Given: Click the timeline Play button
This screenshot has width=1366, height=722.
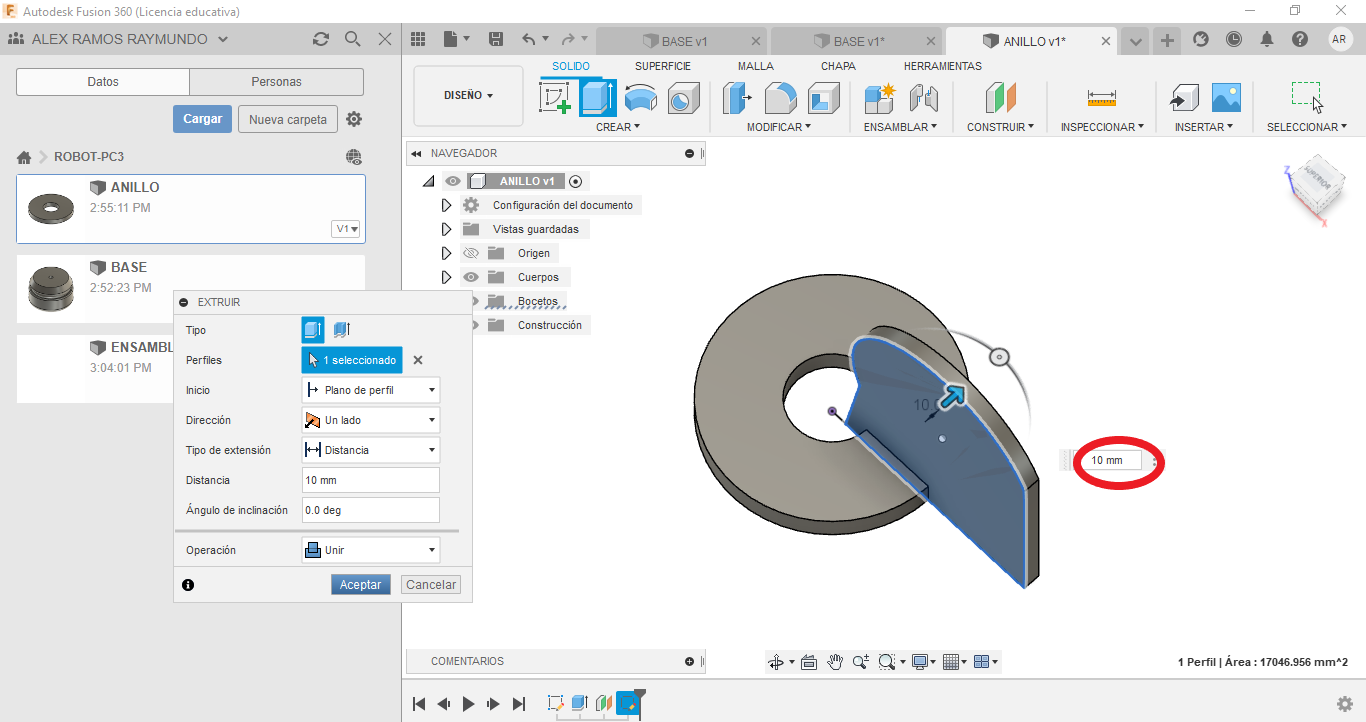Looking at the screenshot, I should point(468,704).
